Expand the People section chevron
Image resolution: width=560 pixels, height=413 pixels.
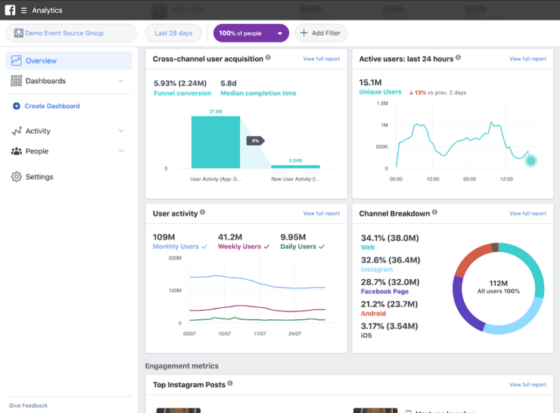tap(121, 151)
